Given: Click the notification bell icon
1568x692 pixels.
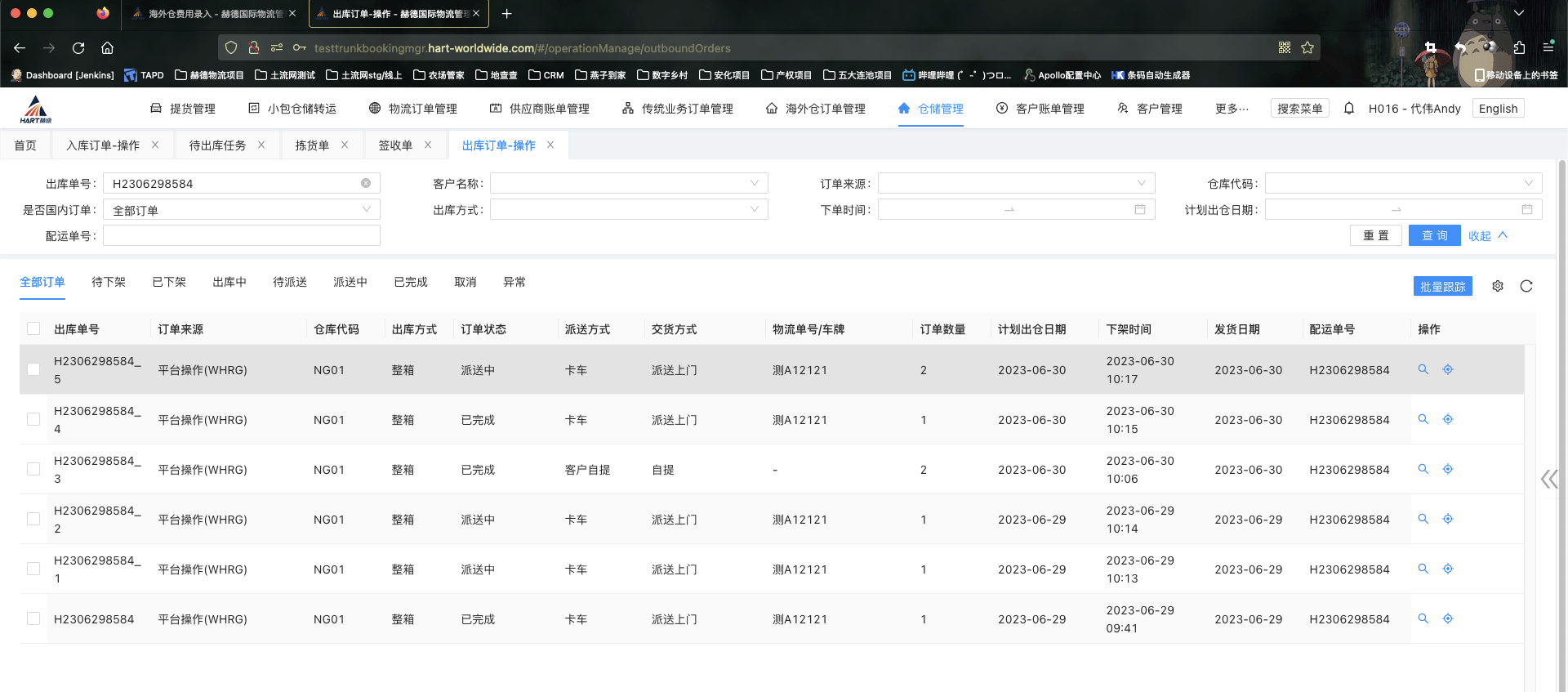Looking at the screenshot, I should [x=1348, y=108].
